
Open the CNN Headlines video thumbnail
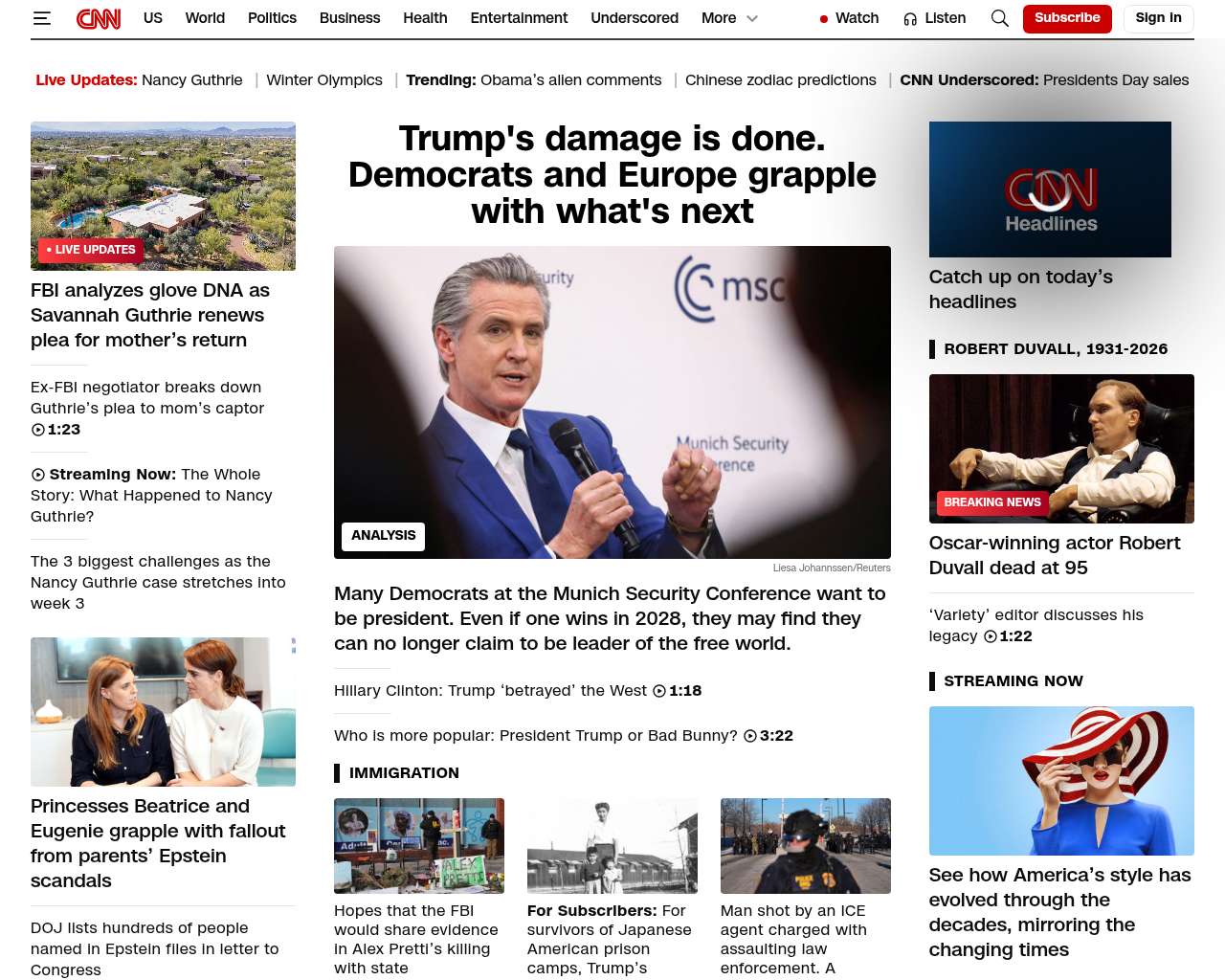click(x=1050, y=189)
